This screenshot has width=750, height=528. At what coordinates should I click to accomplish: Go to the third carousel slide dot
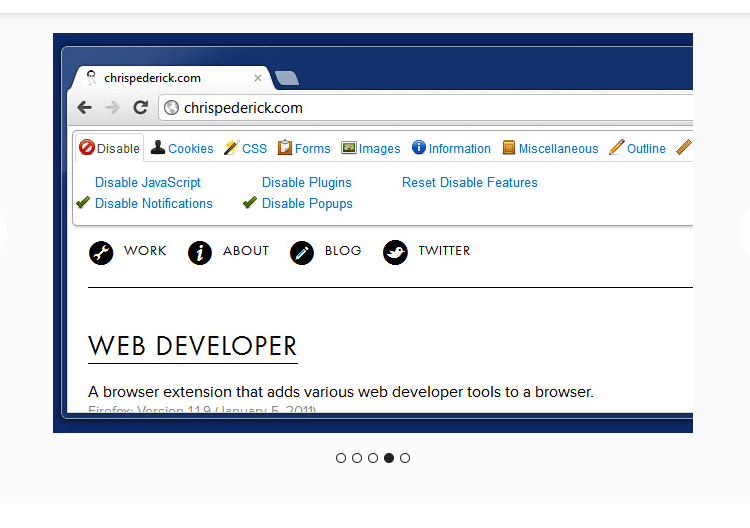click(x=373, y=458)
